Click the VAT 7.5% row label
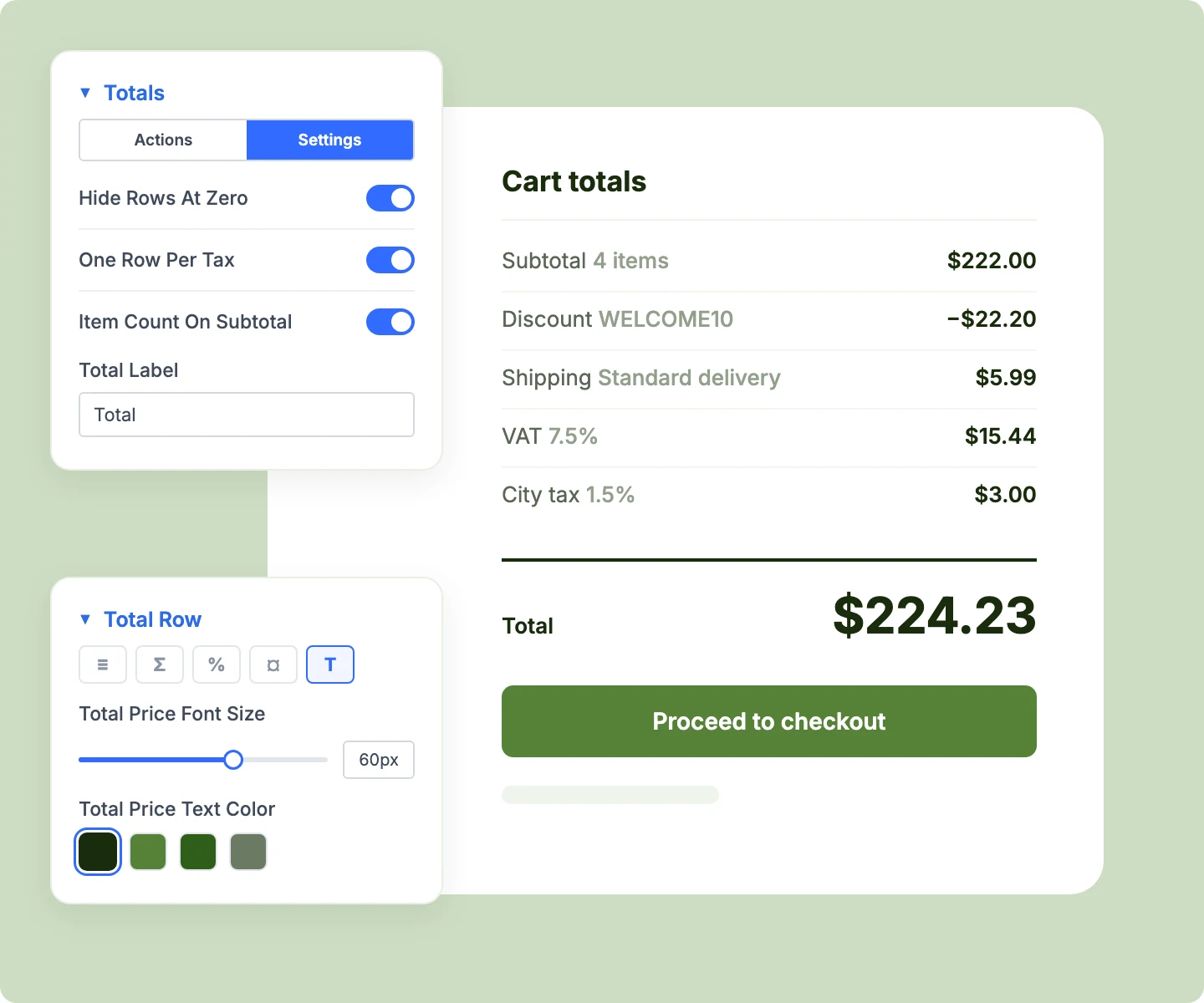The image size is (1204, 1003). [x=550, y=436]
